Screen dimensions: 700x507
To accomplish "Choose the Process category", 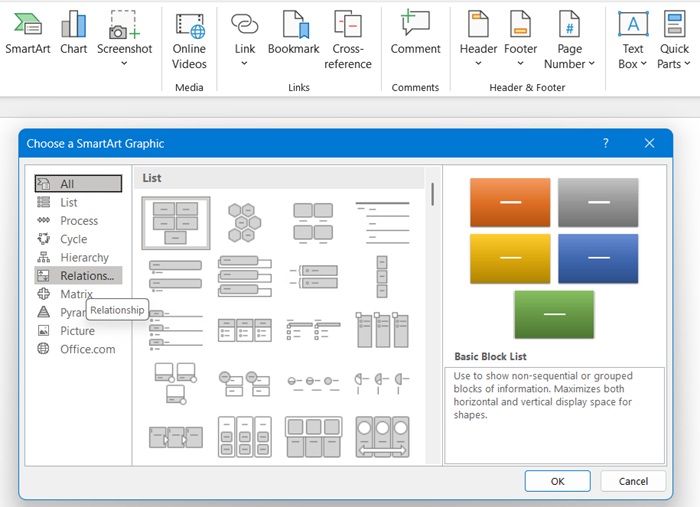I will point(78,220).
